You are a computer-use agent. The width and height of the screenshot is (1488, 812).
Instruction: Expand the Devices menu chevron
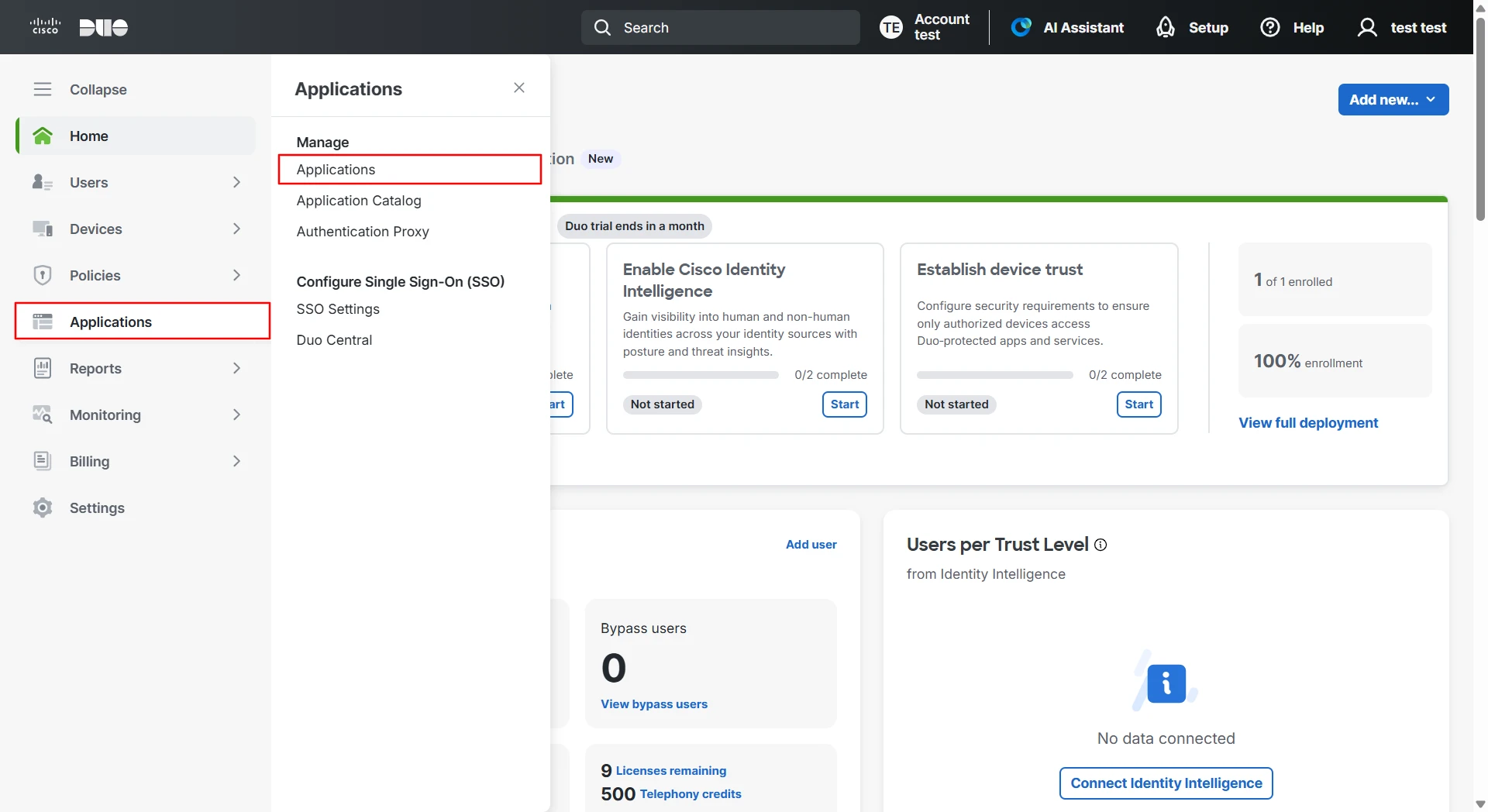click(x=236, y=229)
